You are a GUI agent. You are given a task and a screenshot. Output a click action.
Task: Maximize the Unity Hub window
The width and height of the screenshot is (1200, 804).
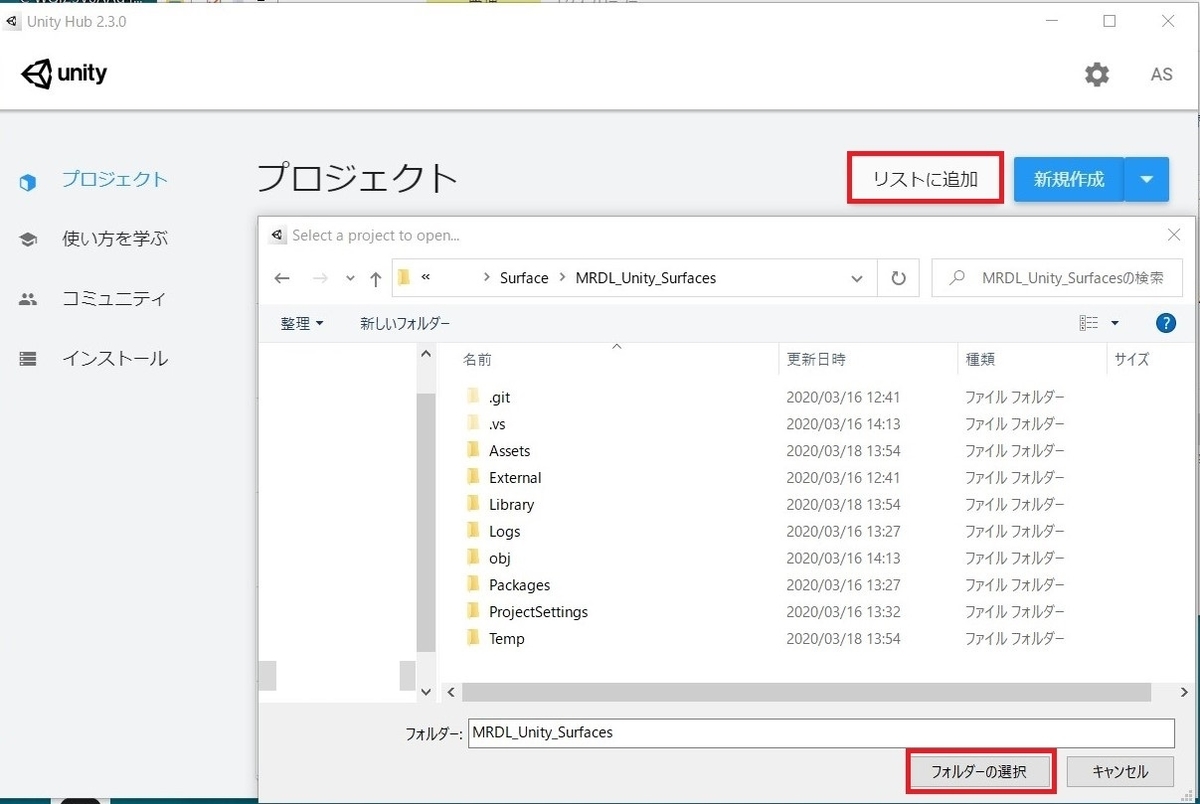point(1109,21)
